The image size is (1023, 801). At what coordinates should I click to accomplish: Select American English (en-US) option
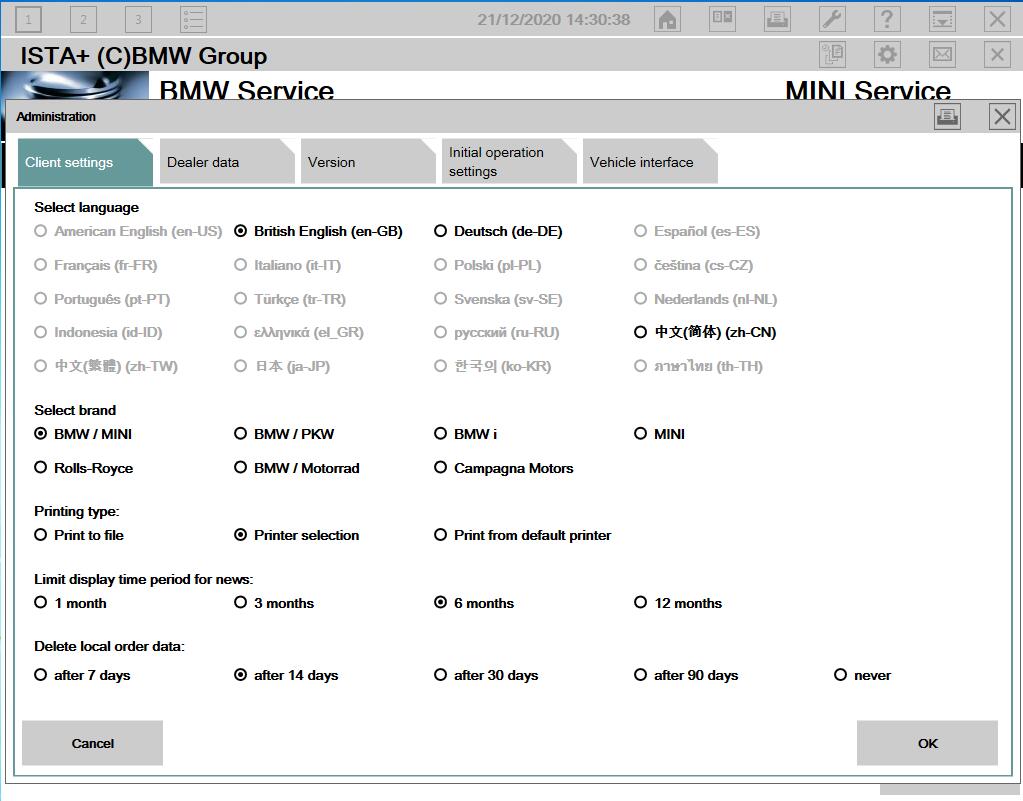(x=129, y=231)
